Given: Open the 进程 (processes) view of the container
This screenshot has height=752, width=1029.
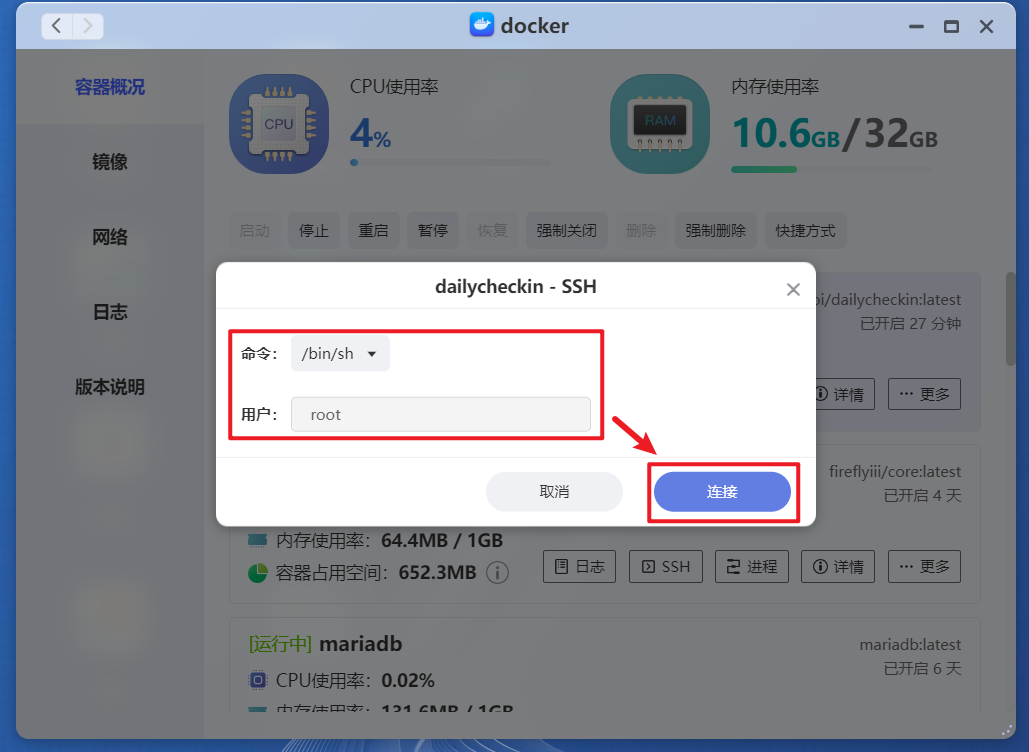Looking at the screenshot, I should [751, 566].
